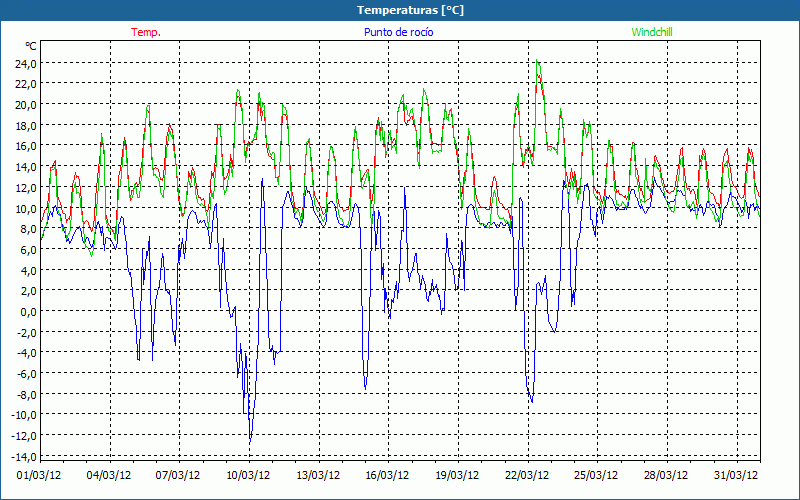800x500 pixels.
Task: Click the '-2,0' y-axis value
Action: (27, 333)
